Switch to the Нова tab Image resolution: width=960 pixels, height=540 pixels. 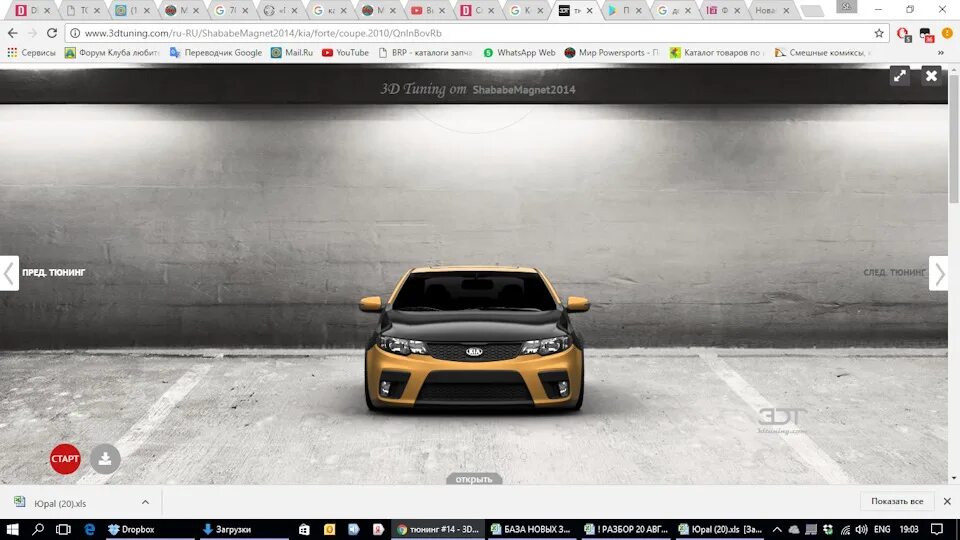pyautogui.click(x=771, y=10)
